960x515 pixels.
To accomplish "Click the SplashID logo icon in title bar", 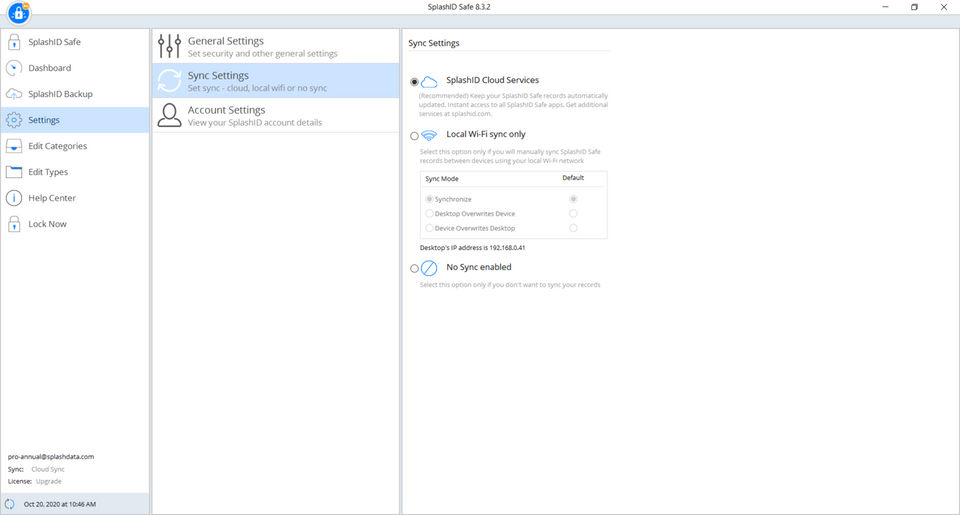I will pos(18,12).
